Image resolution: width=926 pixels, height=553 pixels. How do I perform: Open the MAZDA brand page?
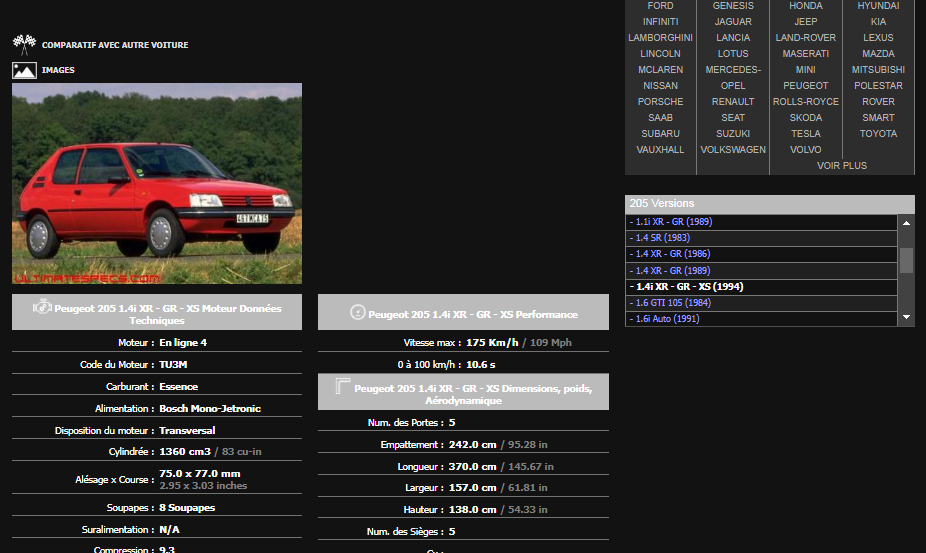click(x=878, y=54)
